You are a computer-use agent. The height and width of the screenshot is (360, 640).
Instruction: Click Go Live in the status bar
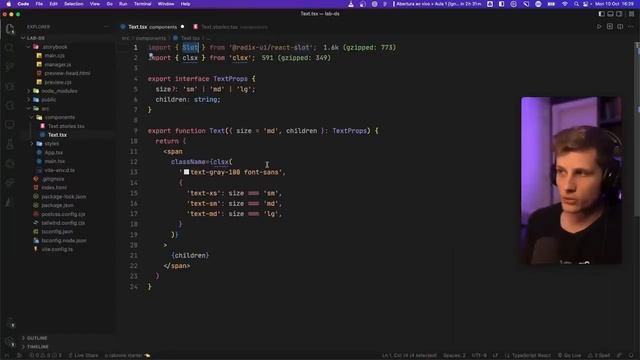click(569, 356)
